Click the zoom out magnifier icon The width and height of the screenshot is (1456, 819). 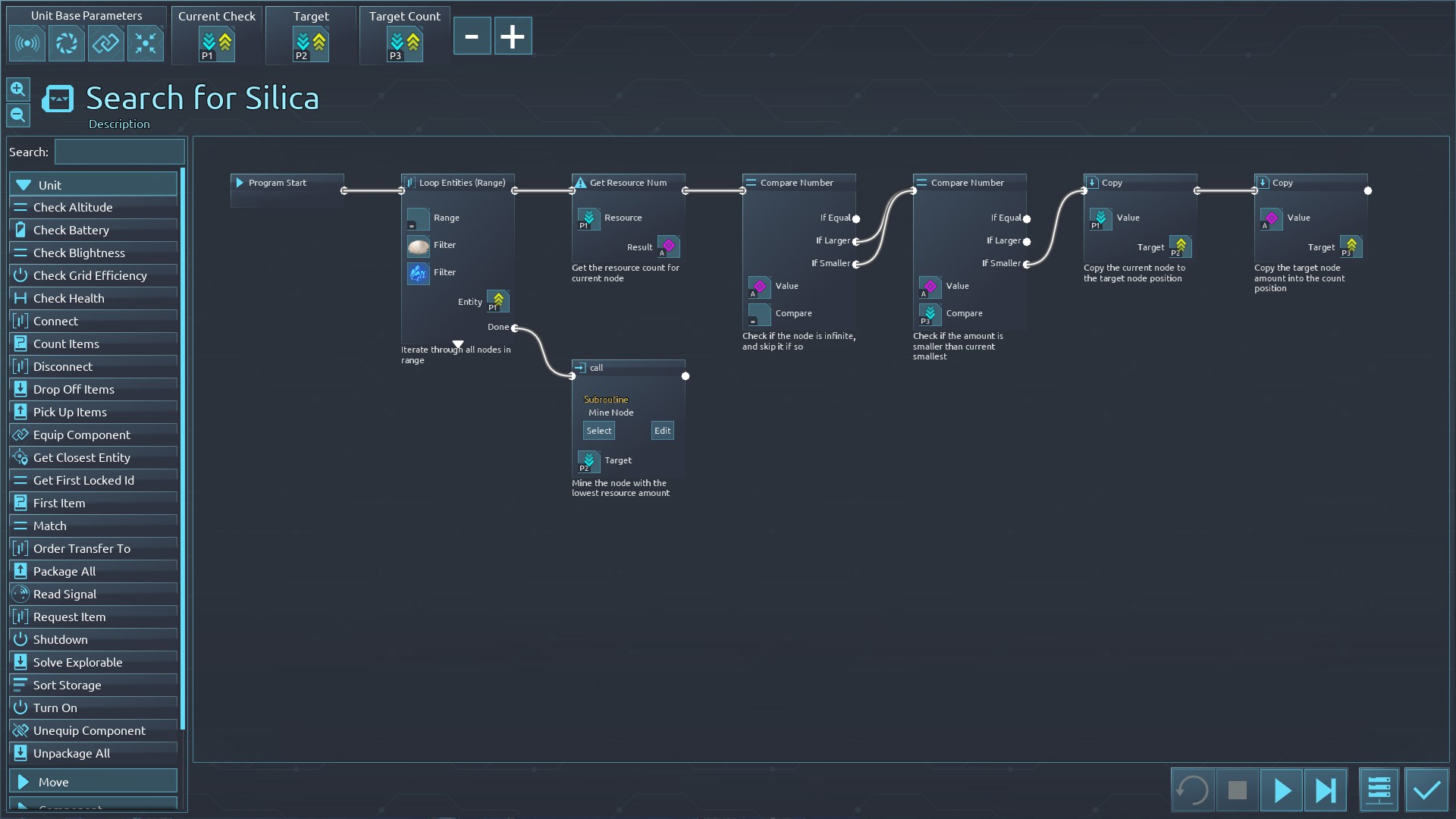click(17, 115)
